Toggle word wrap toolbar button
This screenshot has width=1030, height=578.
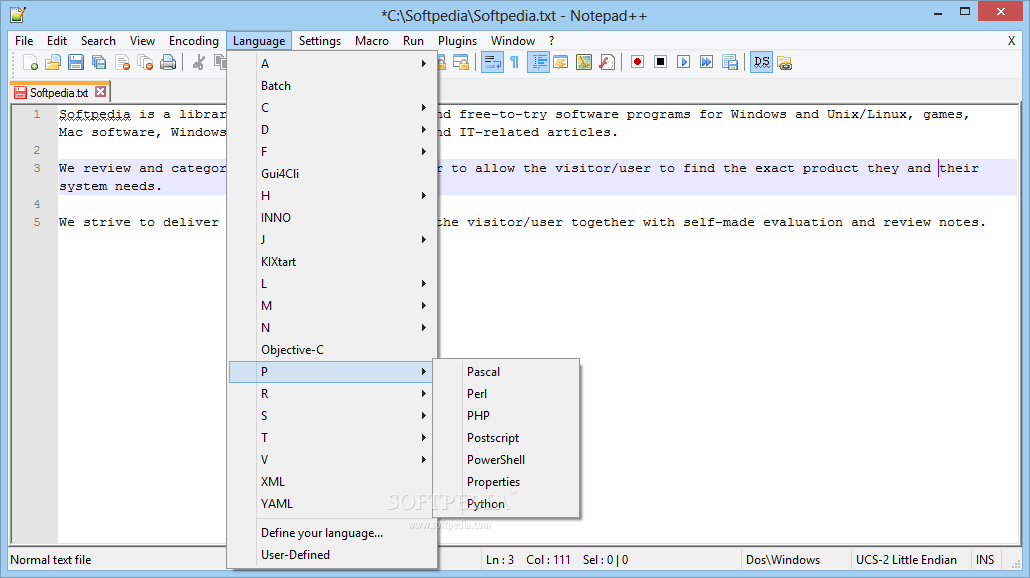pyautogui.click(x=492, y=62)
